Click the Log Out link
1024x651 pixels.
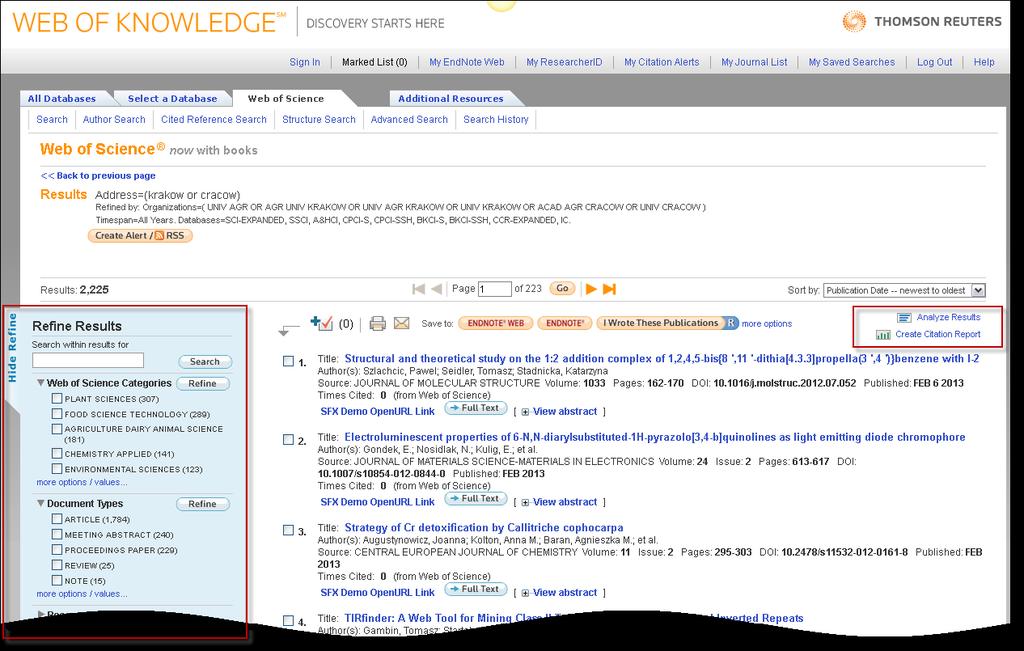point(935,62)
